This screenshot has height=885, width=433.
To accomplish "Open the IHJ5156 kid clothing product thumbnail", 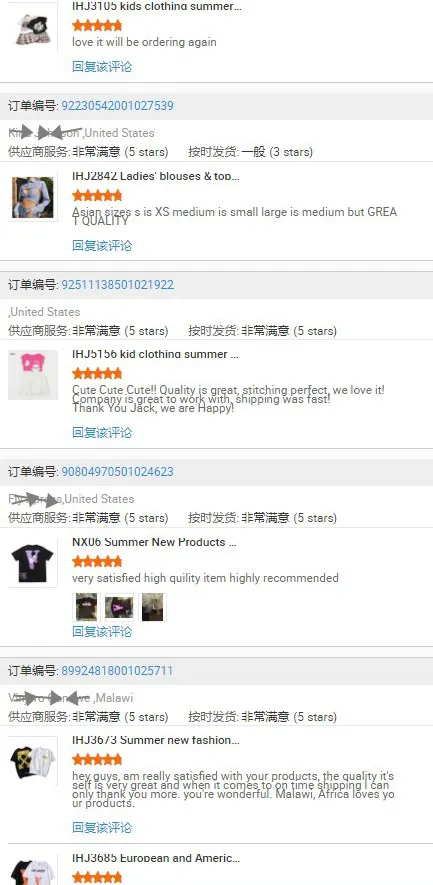I will point(33,375).
